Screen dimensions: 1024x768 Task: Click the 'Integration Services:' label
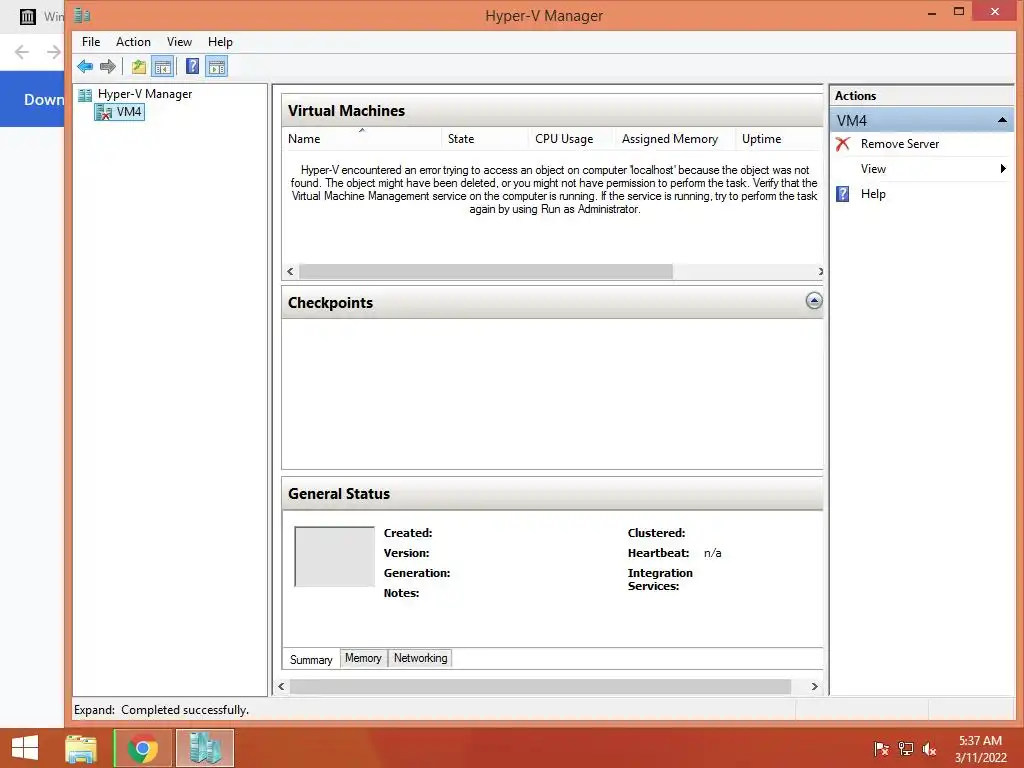[x=660, y=579]
